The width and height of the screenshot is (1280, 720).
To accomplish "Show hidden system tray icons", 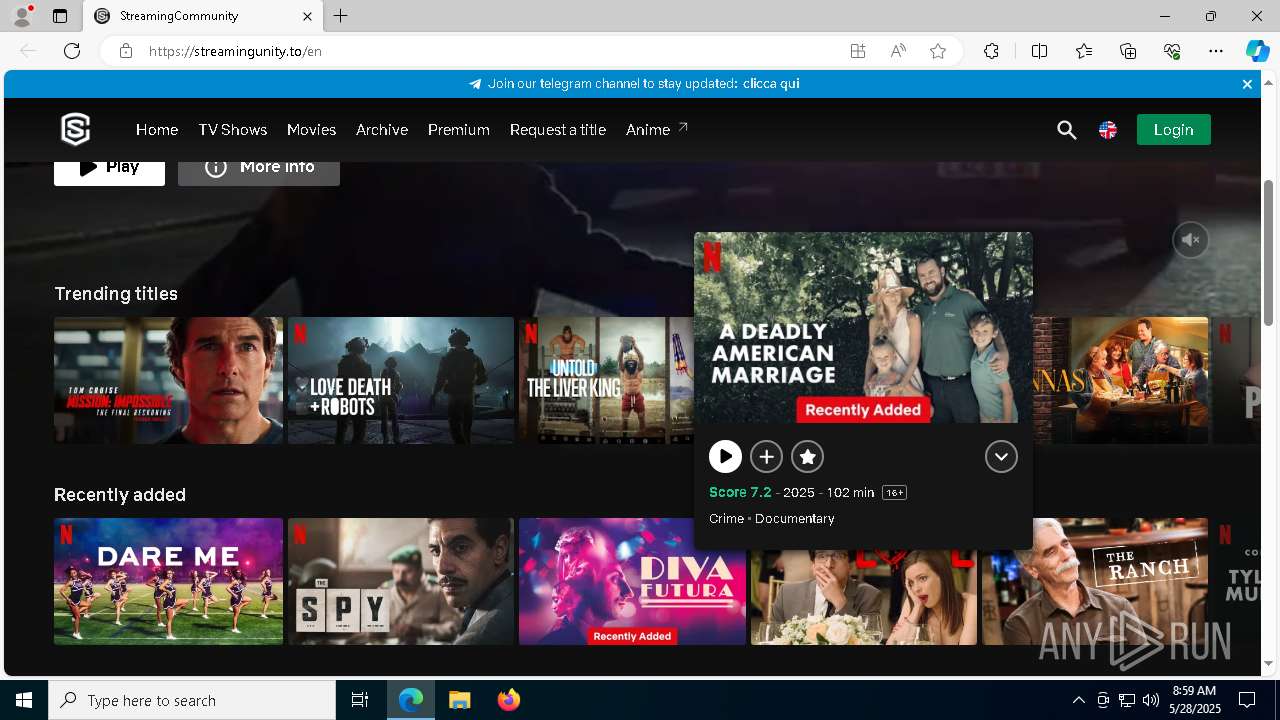I will [x=1078, y=700].
